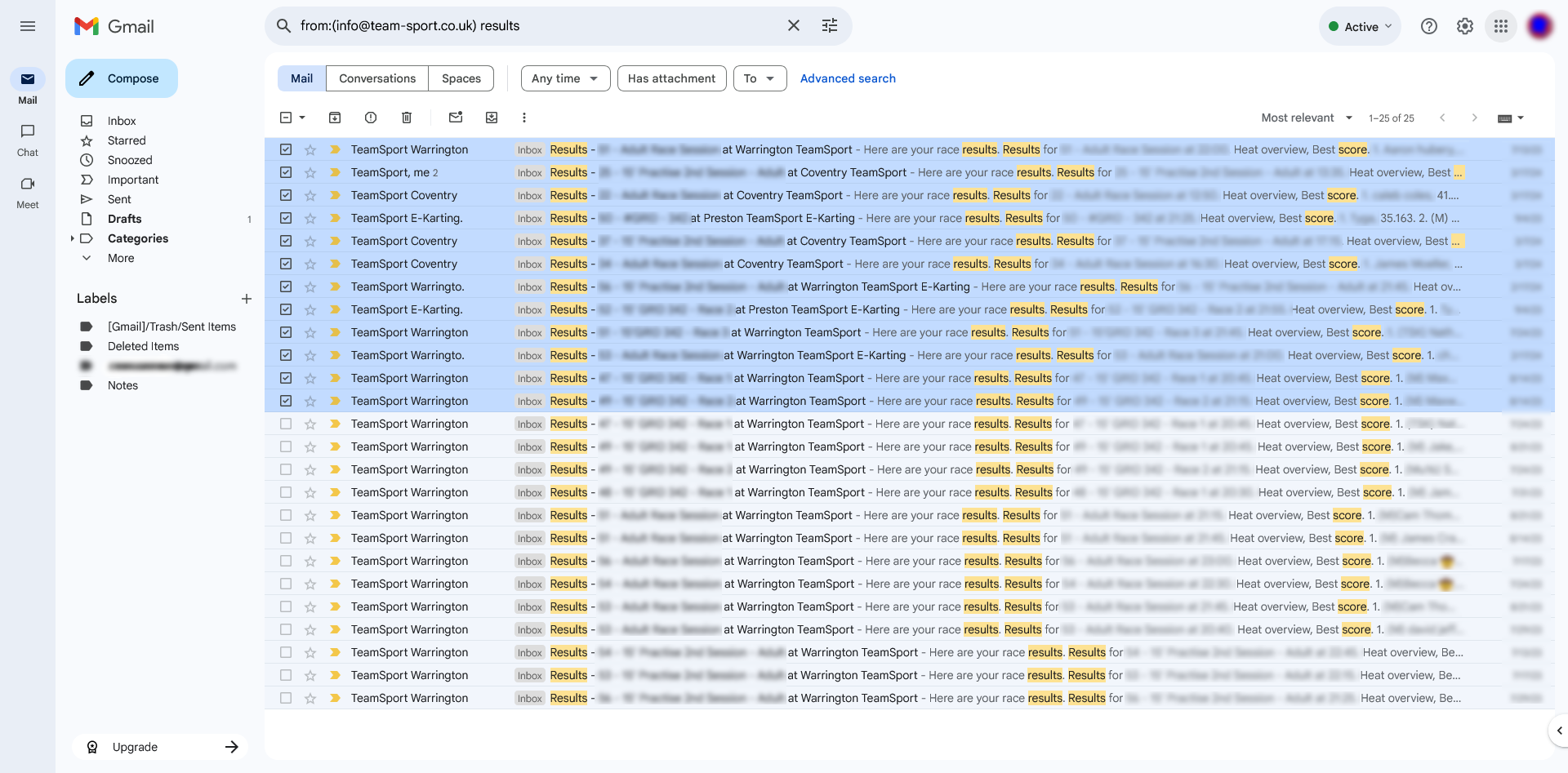The image size is (1568, 773).
Task: Select the Mail tab
Action: point(301,78)
